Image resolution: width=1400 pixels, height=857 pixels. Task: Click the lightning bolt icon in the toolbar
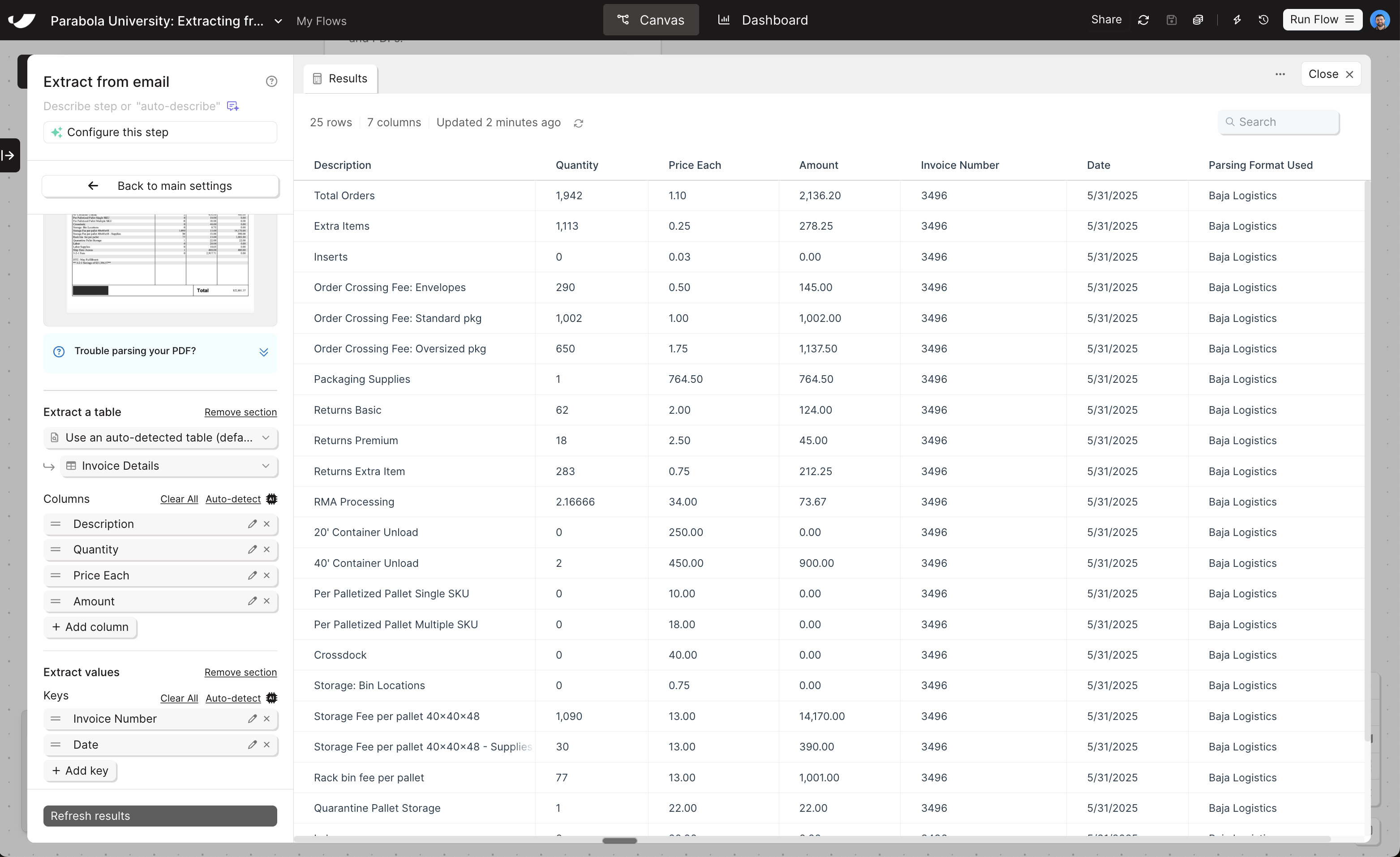[x=1238, y=20]
